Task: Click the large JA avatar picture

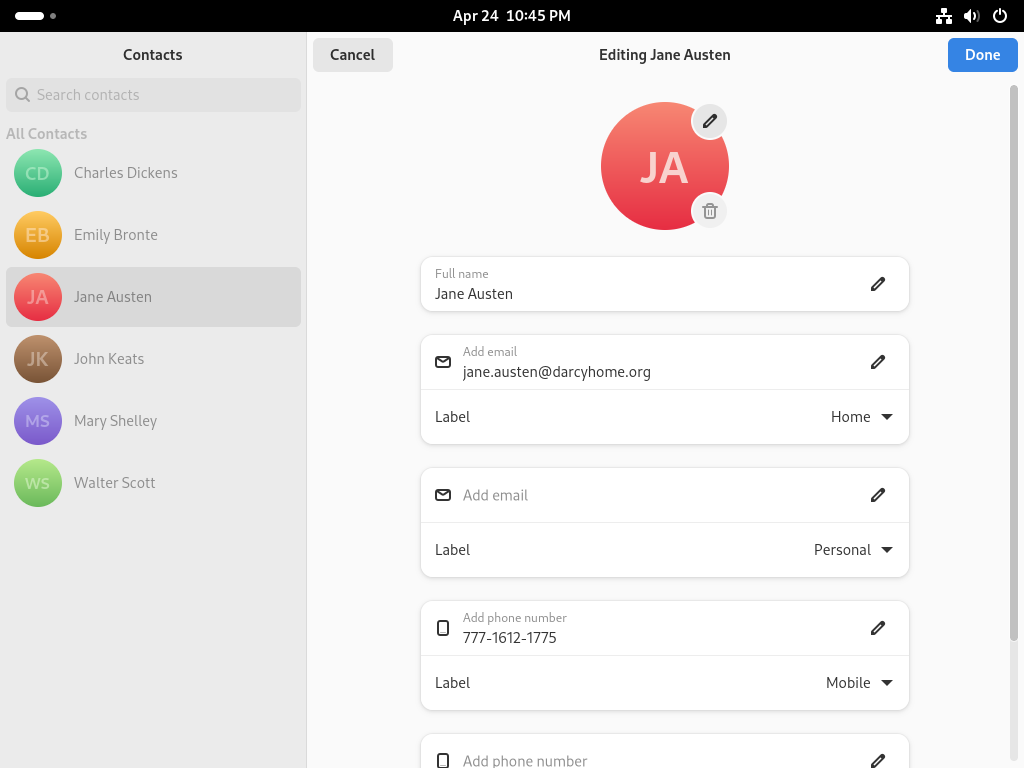Action: (x=665, y=166)
